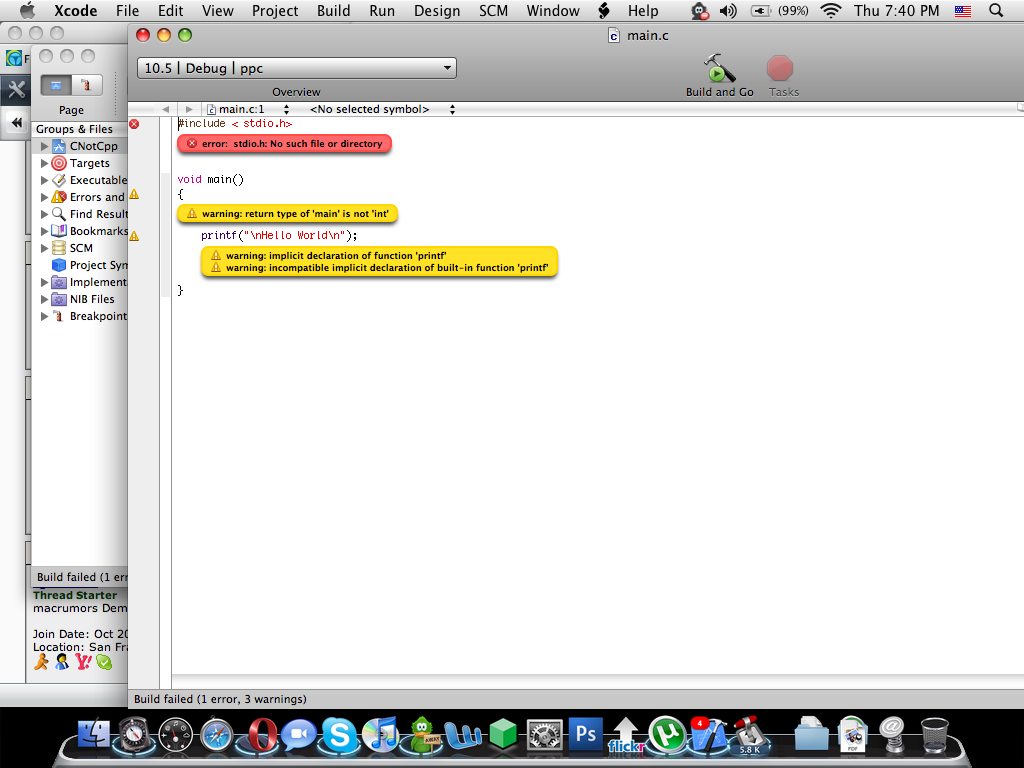The width and height of the screenshot is (1024, 768).
Task: Click the implicit declaration of printf warning
Action: (336, 255)
